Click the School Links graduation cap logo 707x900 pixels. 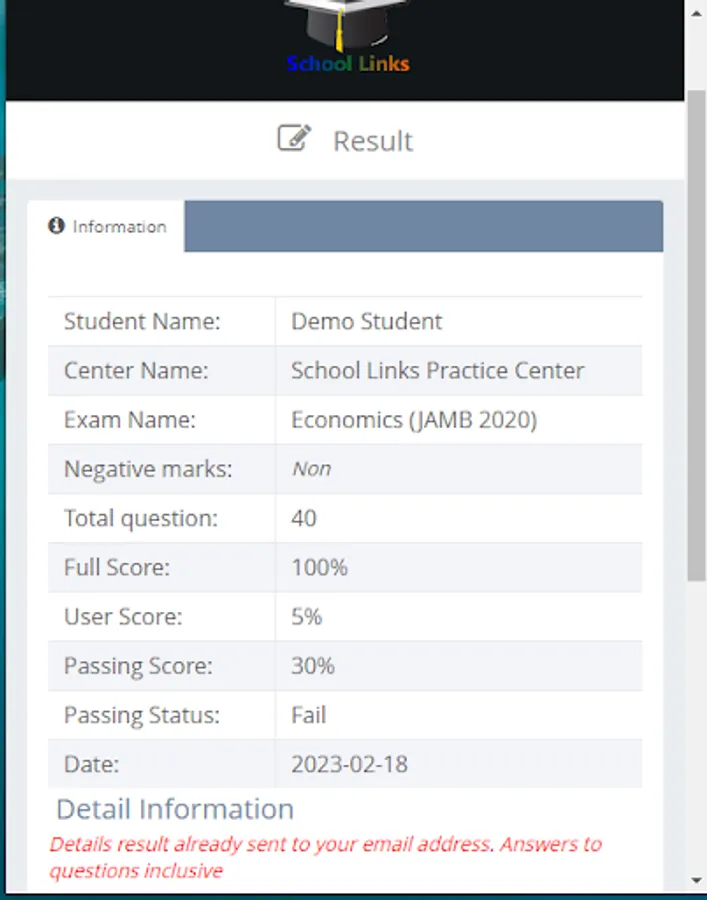(x=346, y=24)
